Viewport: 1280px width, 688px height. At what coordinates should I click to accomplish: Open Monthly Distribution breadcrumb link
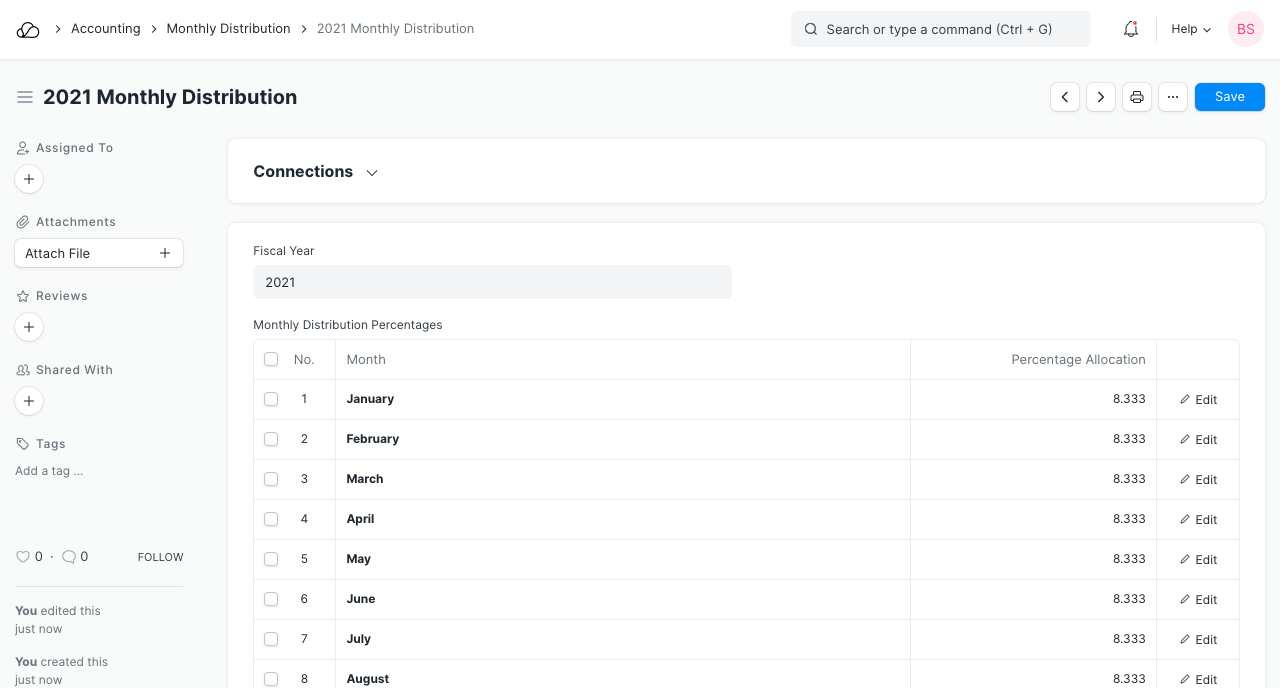click(228, 29)
